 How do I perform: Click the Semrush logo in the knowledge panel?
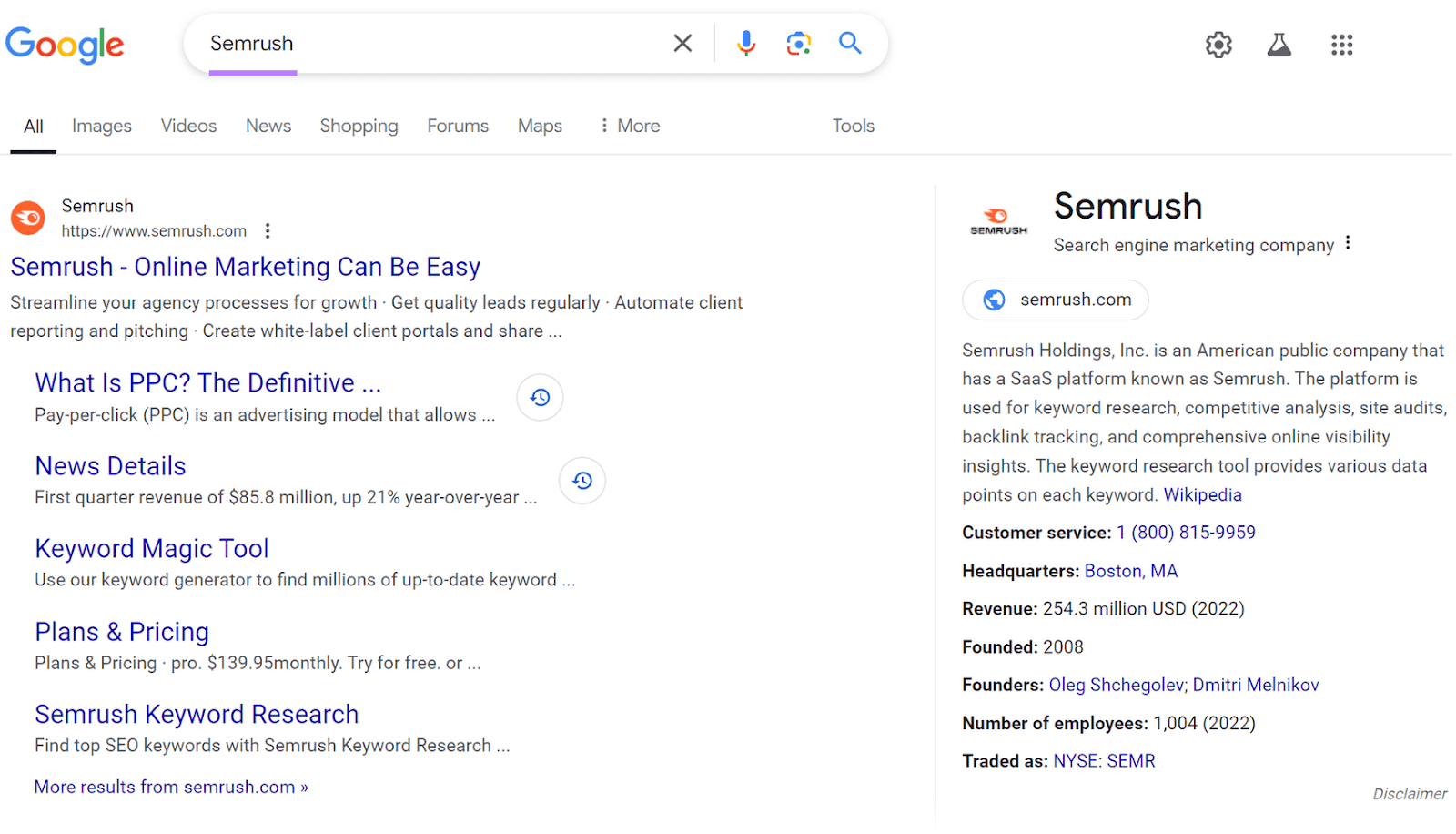point(997,219)
